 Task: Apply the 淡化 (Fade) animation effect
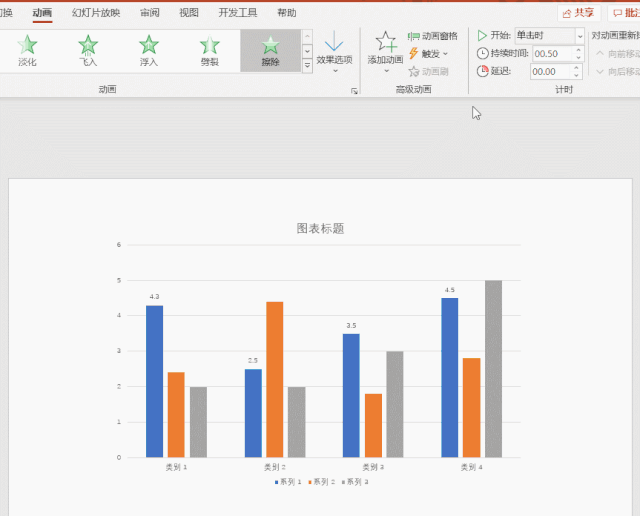coord(27,51)
